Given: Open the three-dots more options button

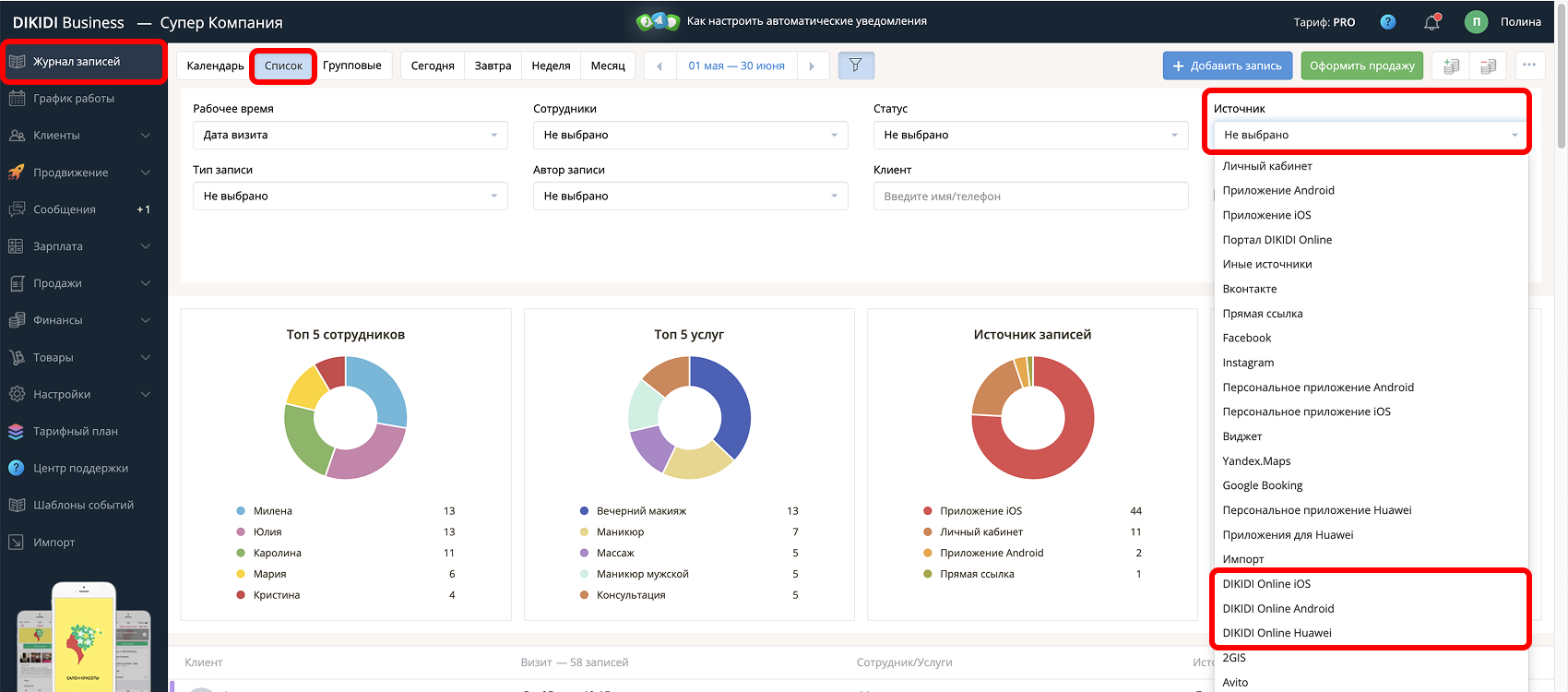Looking at the screenshot, I should point(1529,66).
